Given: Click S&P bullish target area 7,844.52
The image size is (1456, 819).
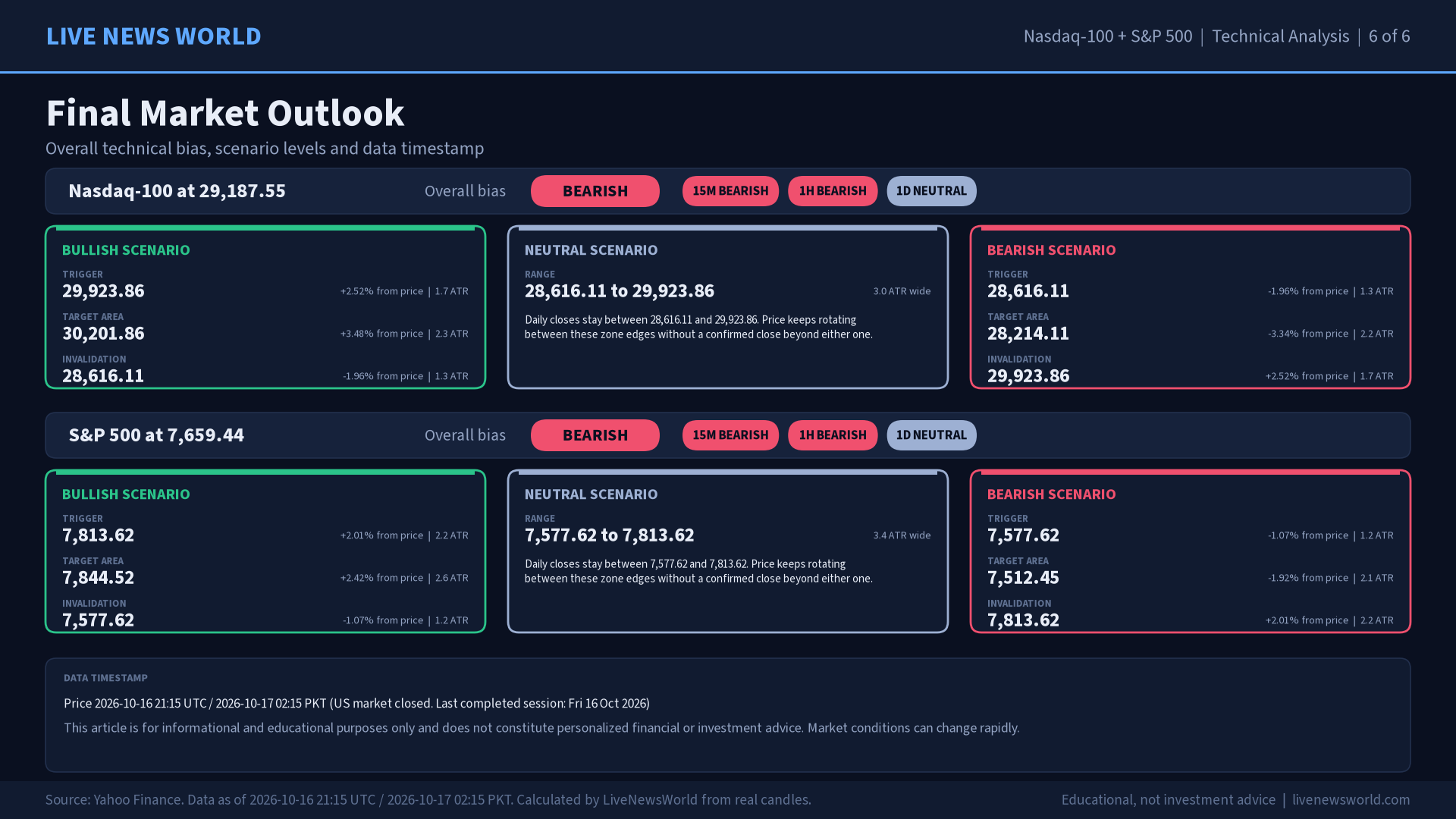Looking at the screenshot, I should click(98, 578).
